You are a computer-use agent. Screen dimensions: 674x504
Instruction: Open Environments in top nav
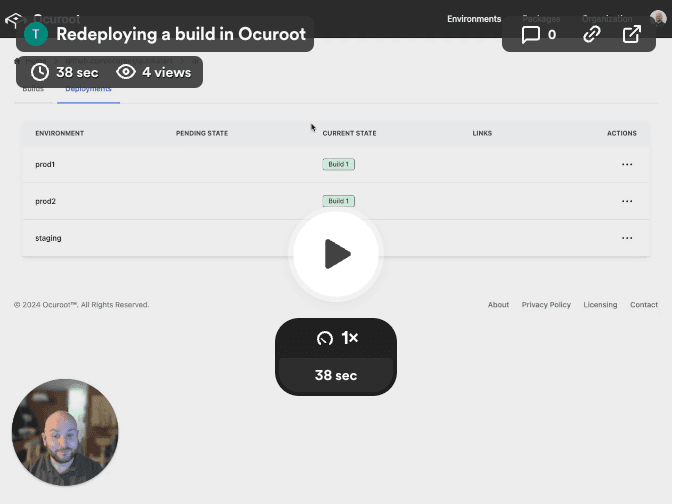(474, 19)
